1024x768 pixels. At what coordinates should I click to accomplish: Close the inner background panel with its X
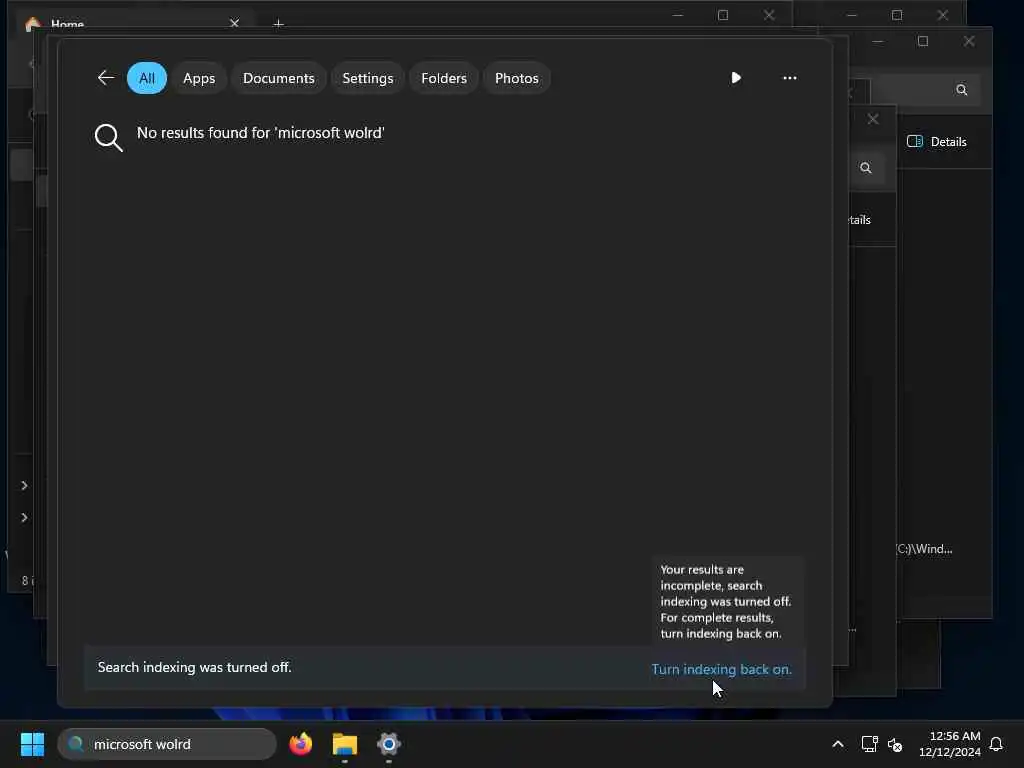coord(873,119)
